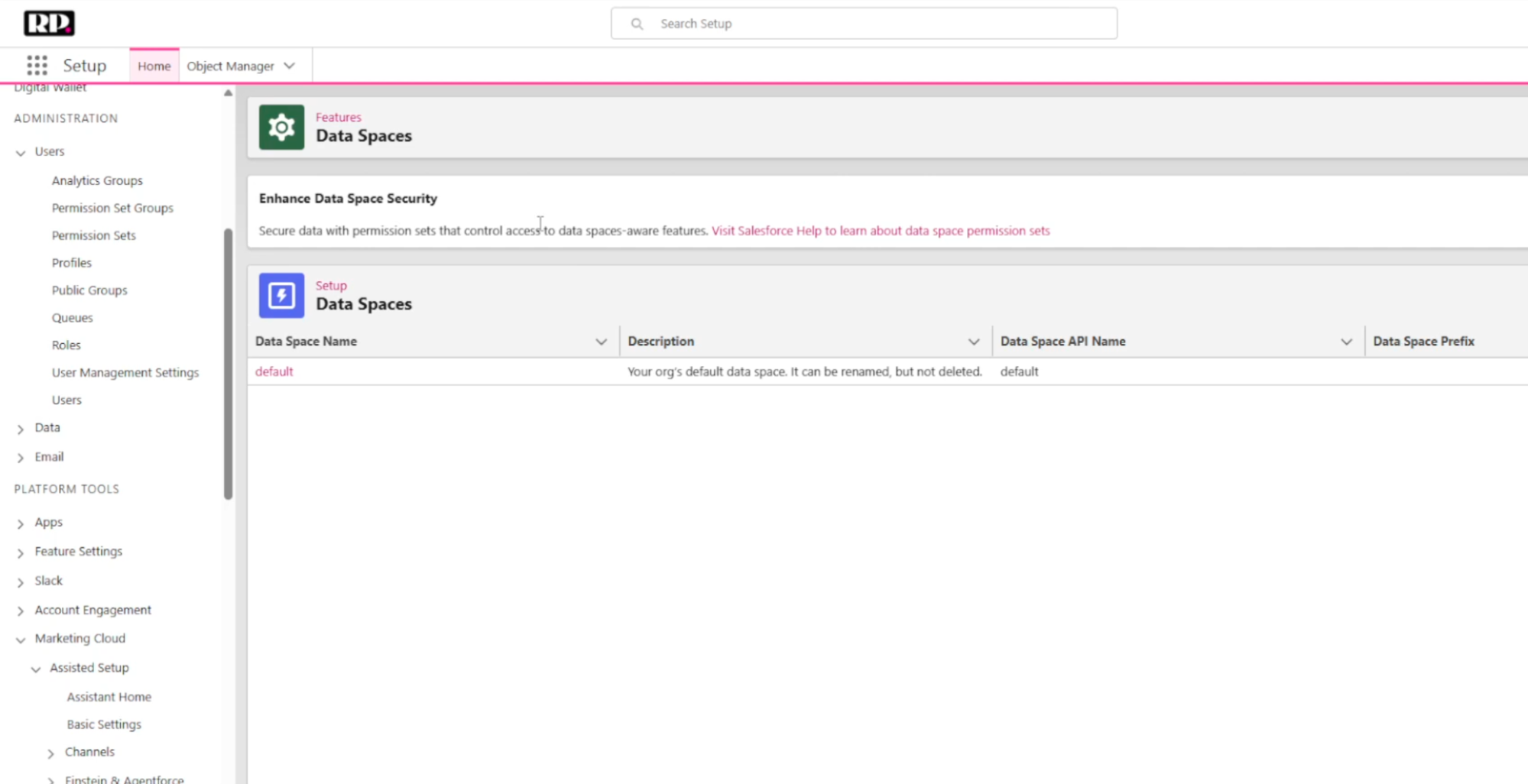Open the Object Manager tab
Viewport: 1528px width, 784px height.
coord(230,66)
